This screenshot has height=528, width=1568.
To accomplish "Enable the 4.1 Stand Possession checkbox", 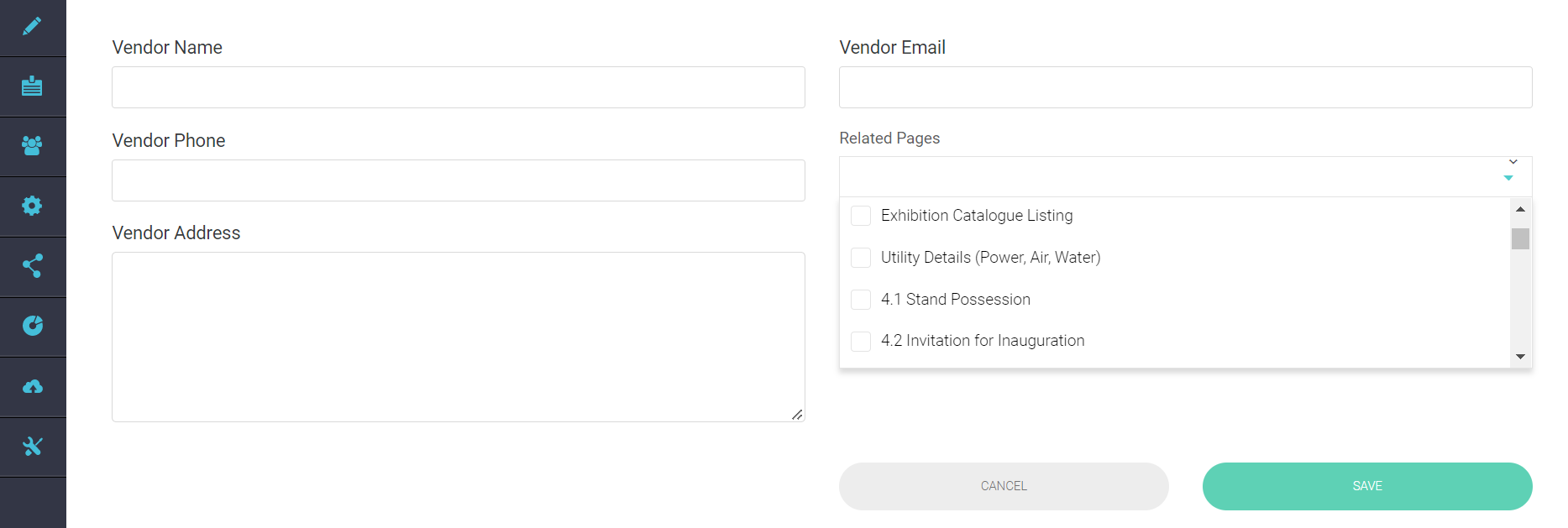I will [861, 300].
